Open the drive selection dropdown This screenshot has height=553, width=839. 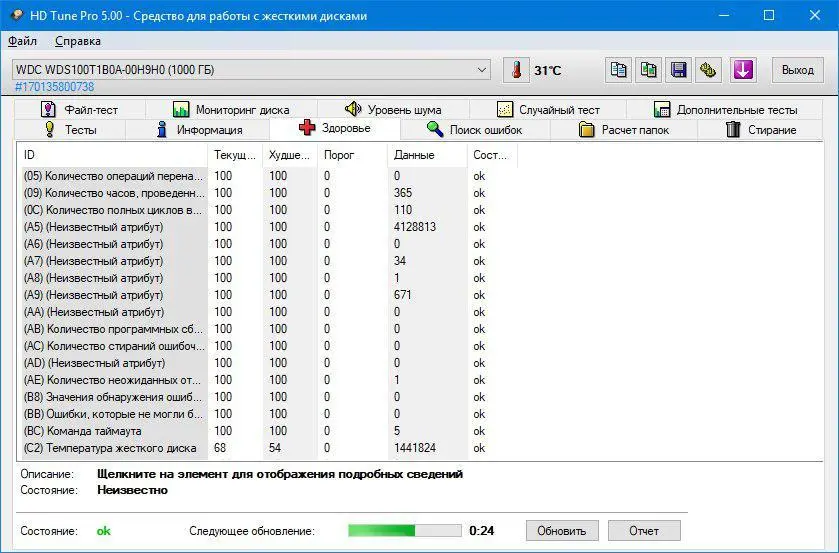251,70
